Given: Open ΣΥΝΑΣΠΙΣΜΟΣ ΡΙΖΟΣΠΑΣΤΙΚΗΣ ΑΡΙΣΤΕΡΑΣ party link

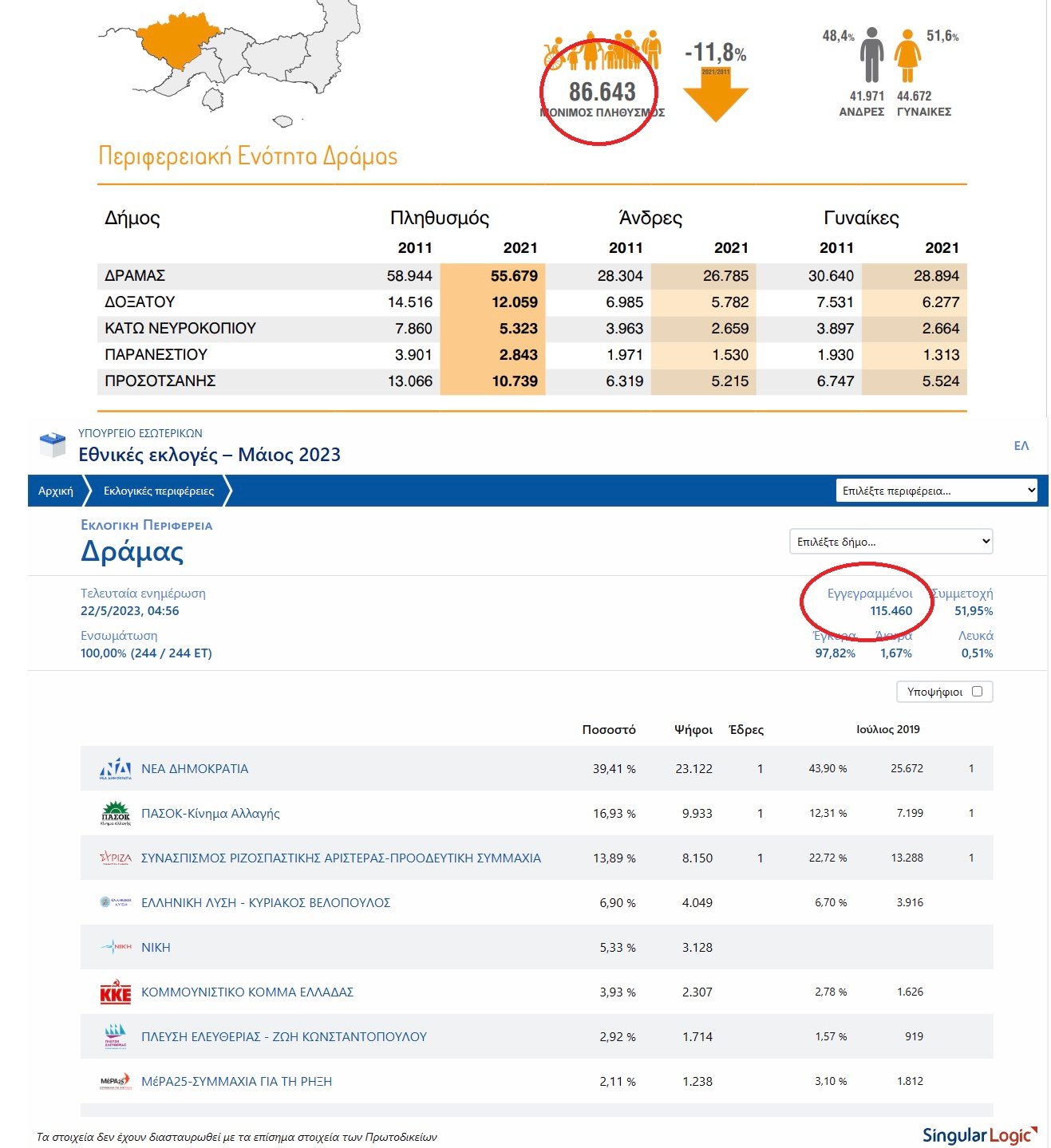Looking at the screenshot, I should [341, 858].
